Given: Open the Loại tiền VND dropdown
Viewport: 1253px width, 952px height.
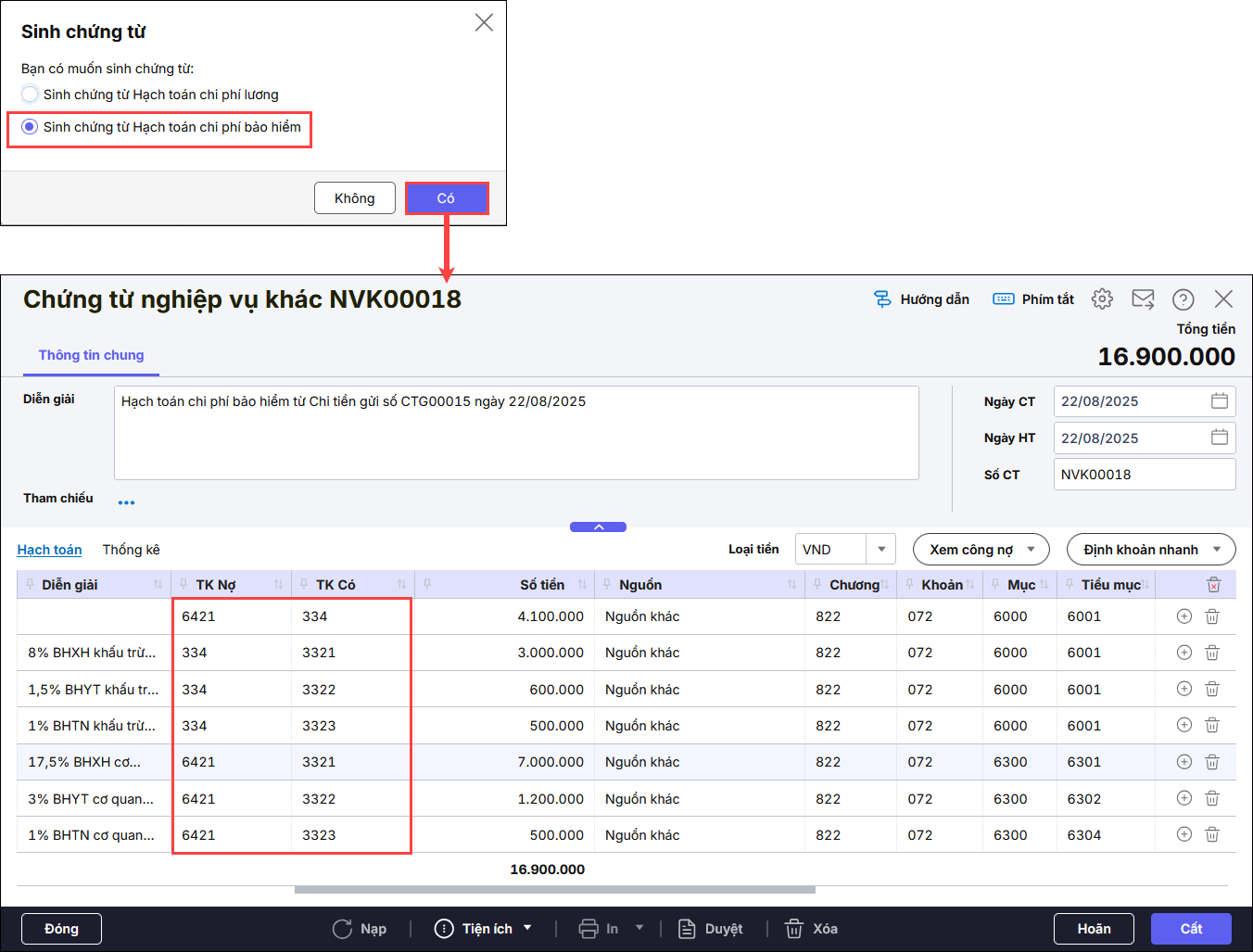Looking at the screenshot, I should (x=880, y=550).
